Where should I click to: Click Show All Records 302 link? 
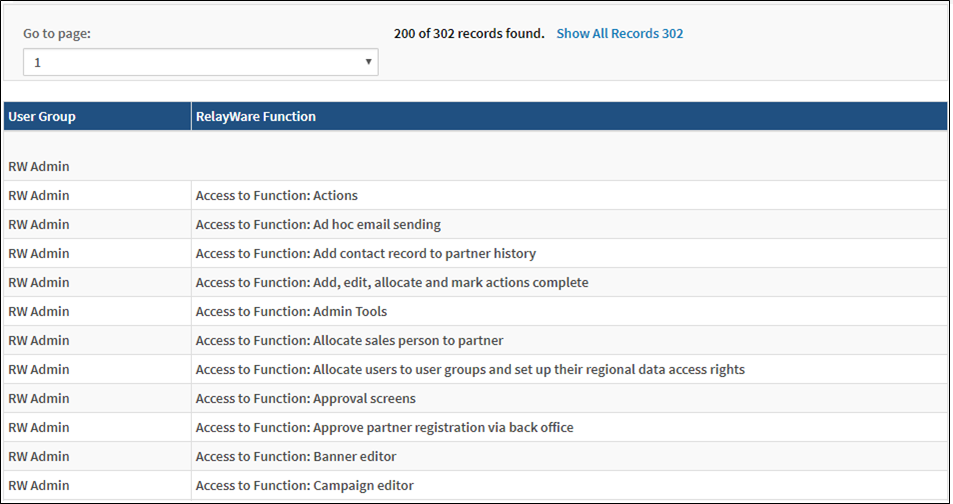tap(619, 33)
